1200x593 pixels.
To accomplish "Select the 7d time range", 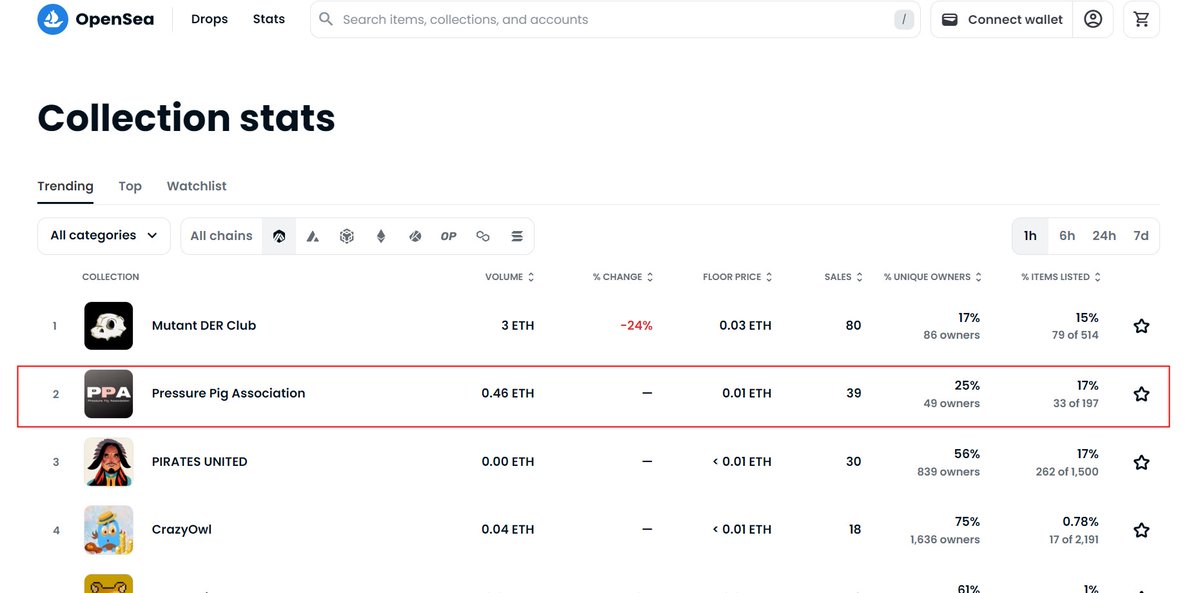I will click(x=1141, y=236).
